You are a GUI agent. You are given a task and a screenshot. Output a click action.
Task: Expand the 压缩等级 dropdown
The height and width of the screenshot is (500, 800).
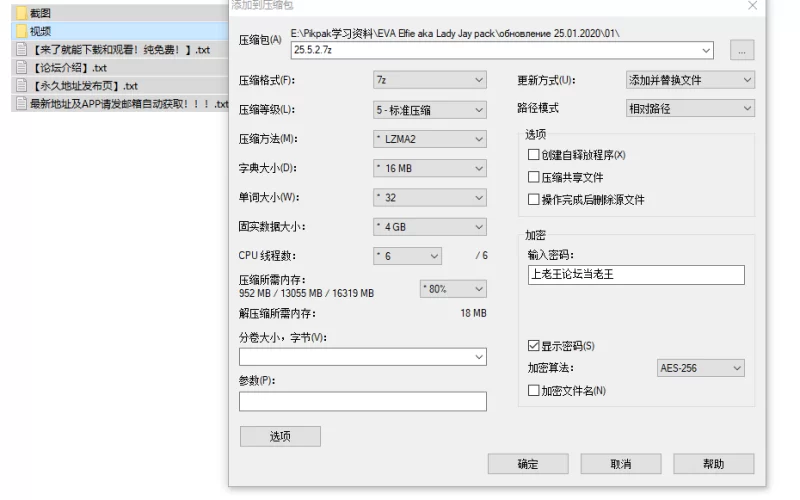click(429, 109)
